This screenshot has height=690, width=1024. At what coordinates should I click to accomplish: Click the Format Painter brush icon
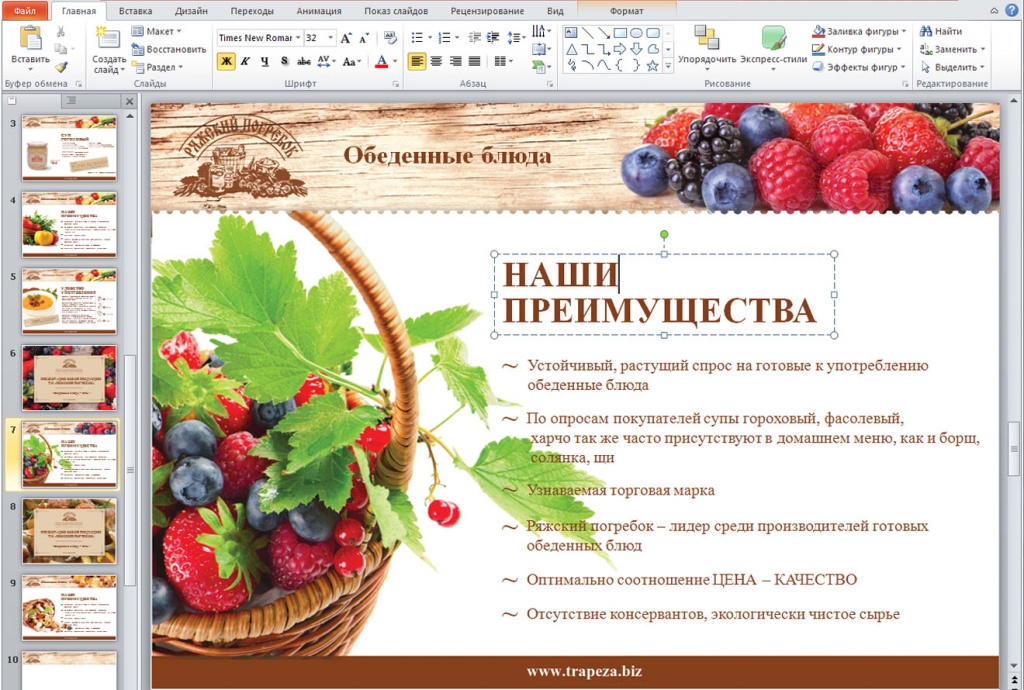61,67
